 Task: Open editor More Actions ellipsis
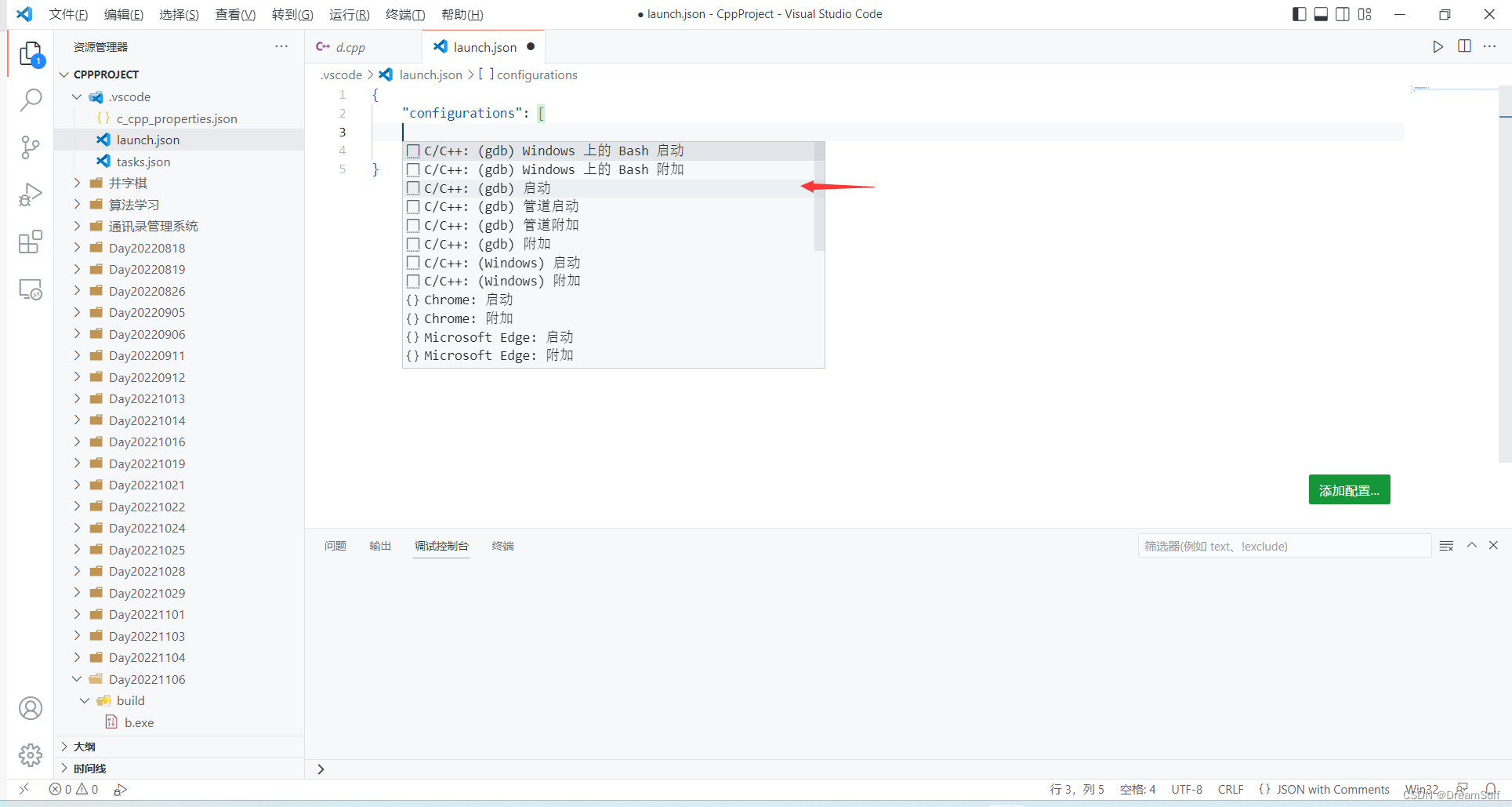pos(1490,46)
